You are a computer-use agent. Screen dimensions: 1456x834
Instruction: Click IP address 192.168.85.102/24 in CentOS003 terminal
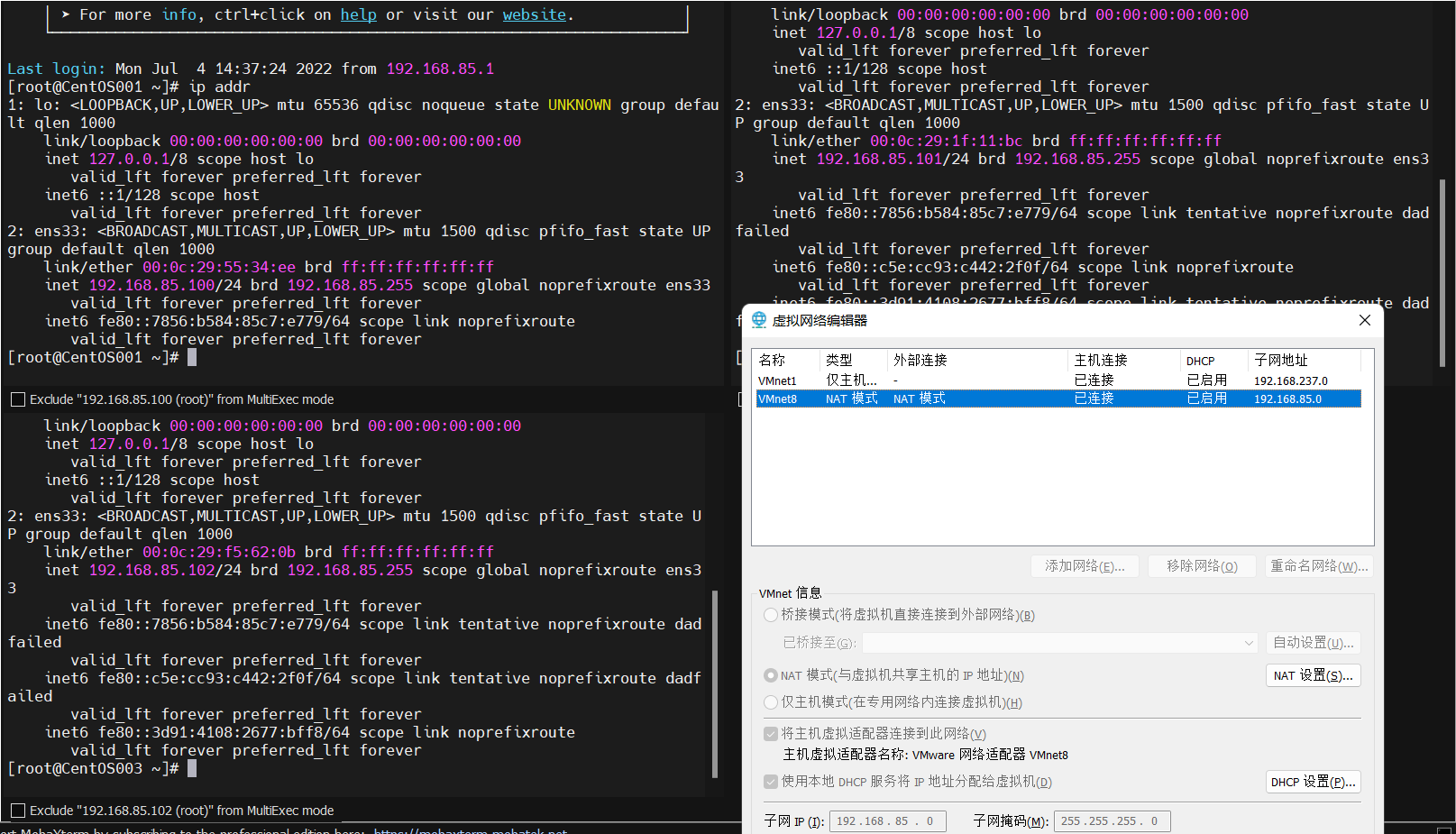[165, 570]
